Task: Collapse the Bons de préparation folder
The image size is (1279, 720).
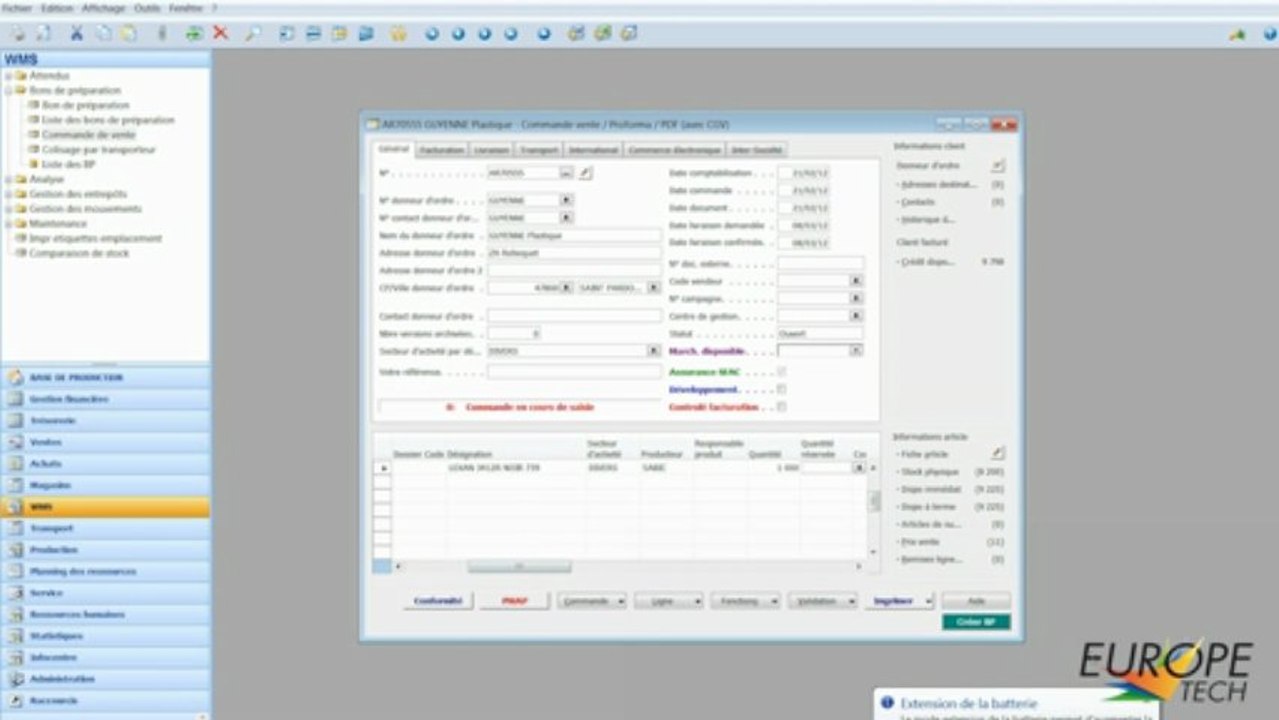Action: click(8, 90)
